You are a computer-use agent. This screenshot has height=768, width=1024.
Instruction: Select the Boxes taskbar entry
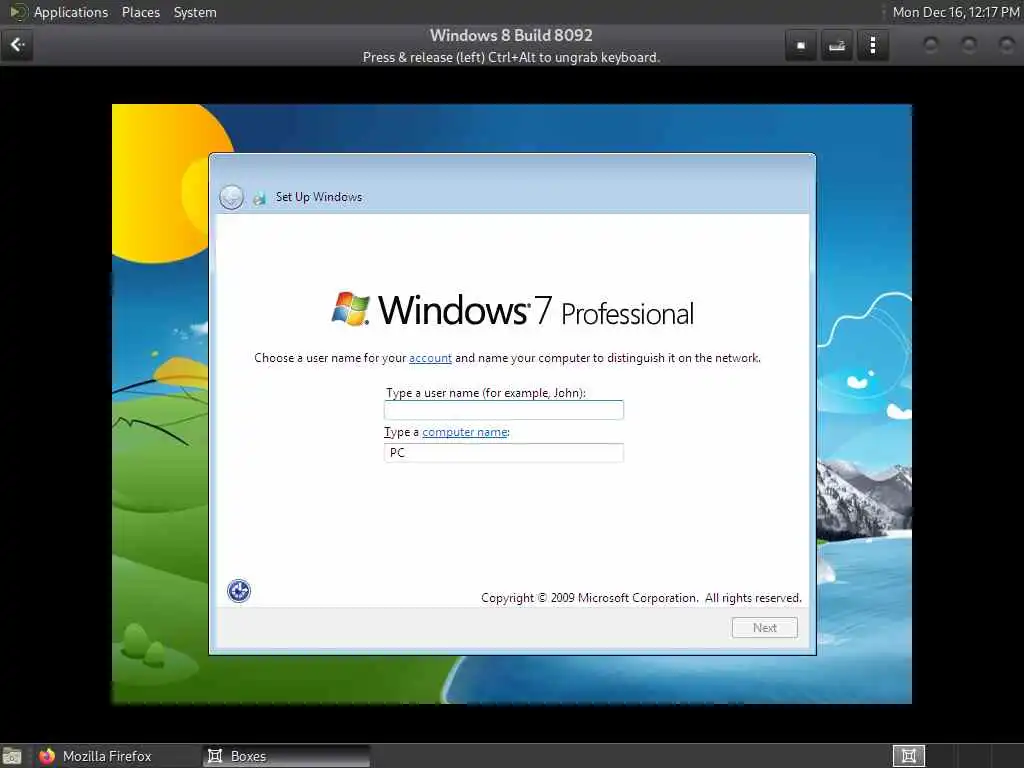pos(286,756)
